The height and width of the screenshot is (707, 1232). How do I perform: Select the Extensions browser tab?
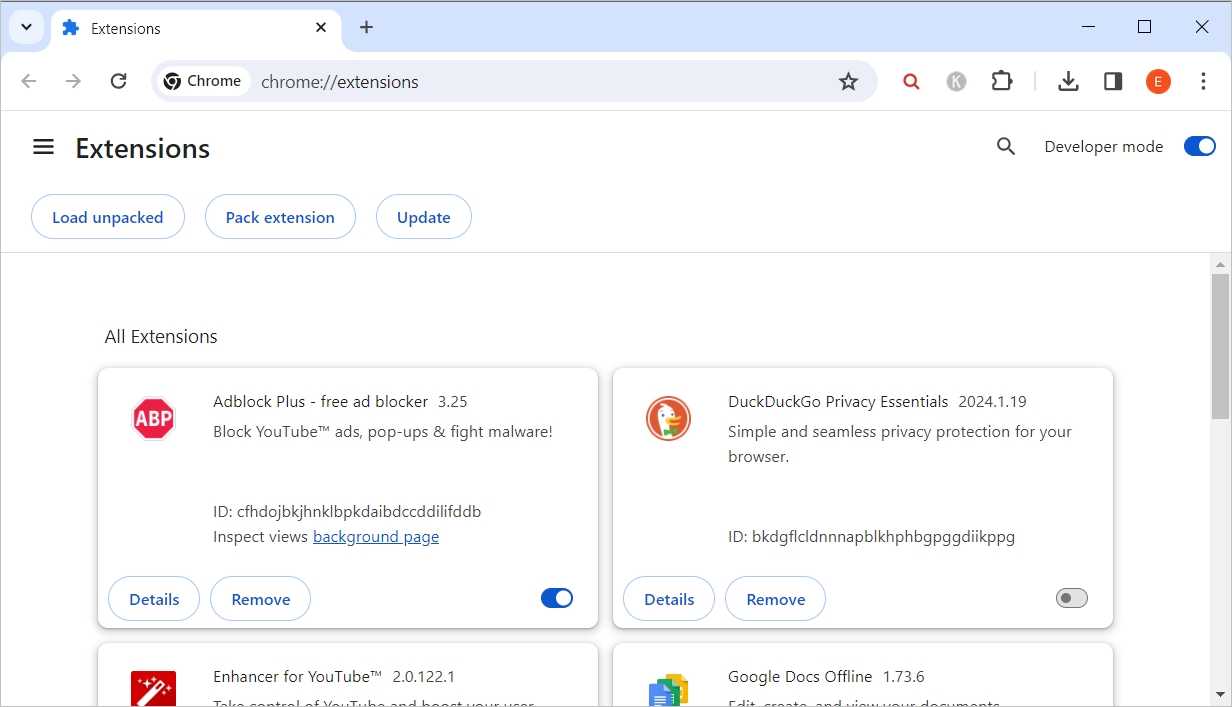(x=195, y=28)
